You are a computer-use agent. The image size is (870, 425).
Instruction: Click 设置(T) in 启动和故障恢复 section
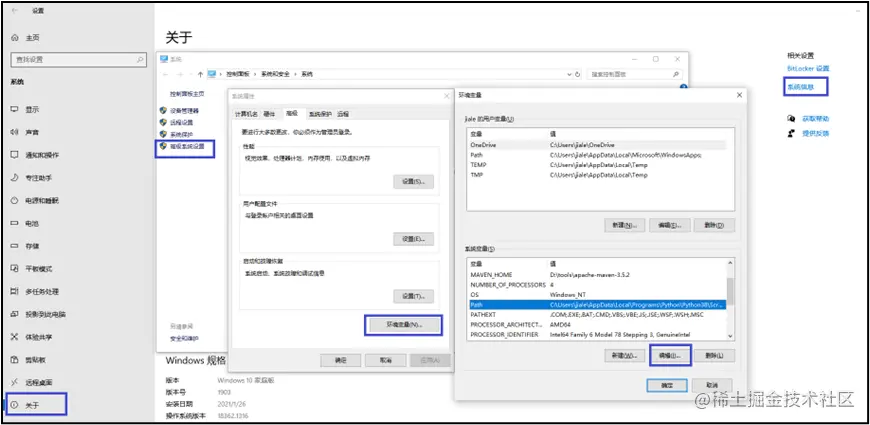(x=413, y=296)
